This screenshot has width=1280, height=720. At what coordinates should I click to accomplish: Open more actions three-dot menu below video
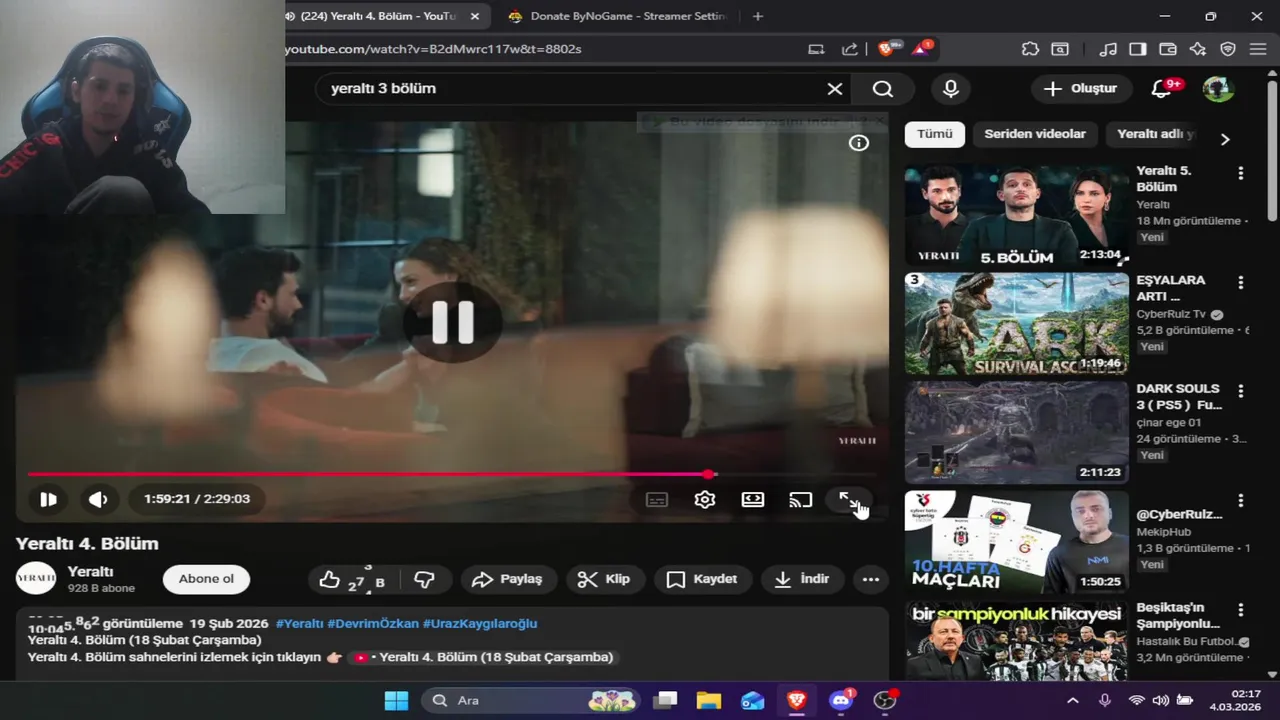(x=871, y=579)
